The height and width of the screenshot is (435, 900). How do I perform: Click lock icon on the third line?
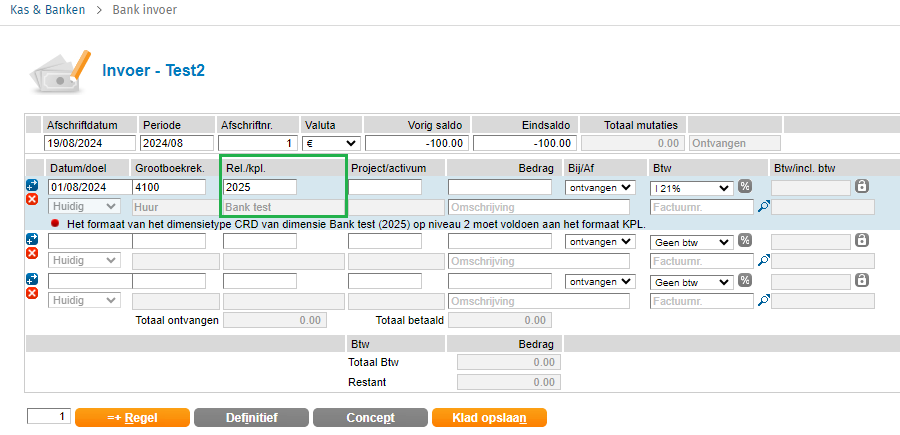point(861,280)
